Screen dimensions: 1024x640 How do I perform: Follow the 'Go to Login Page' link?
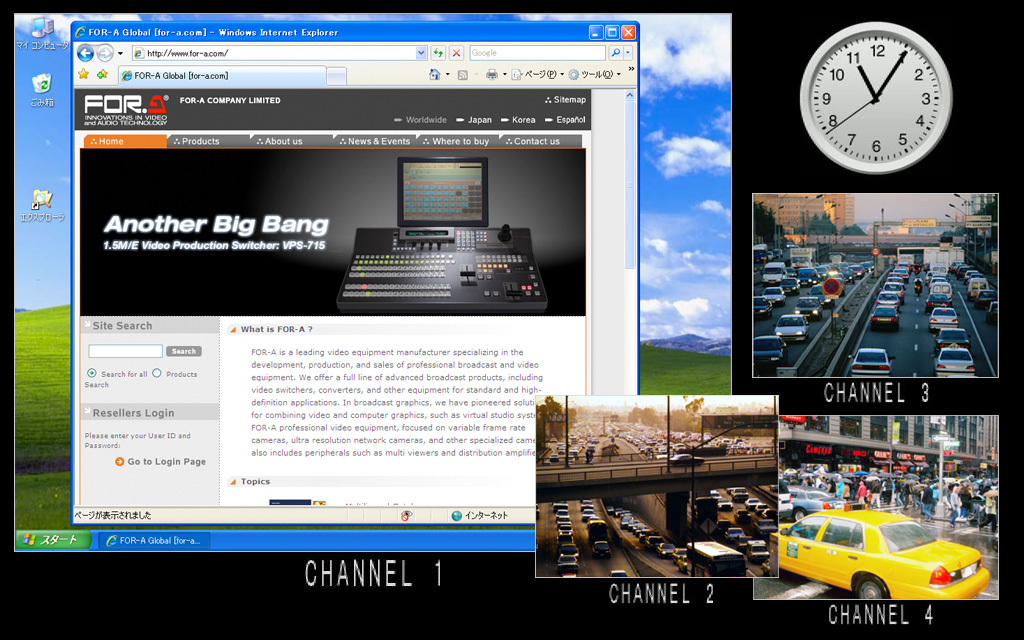(166, 462)
